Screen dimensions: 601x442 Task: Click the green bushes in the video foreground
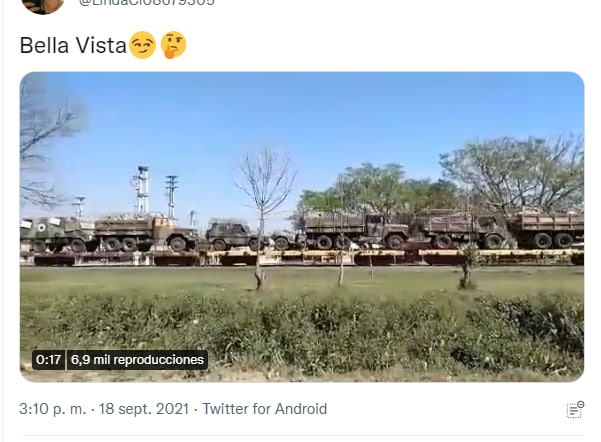click(302, 332)
